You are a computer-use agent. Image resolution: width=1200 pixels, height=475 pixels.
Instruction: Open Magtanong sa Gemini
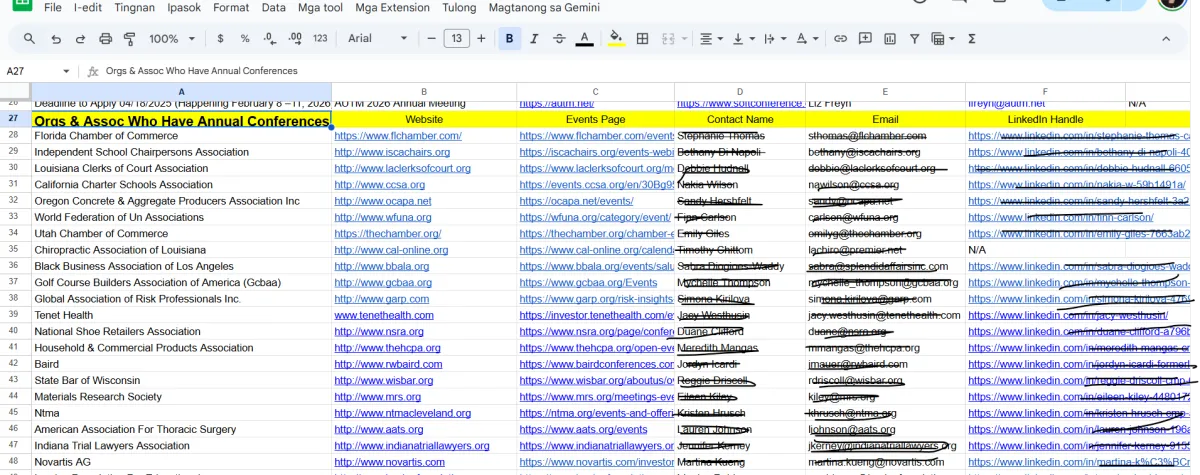coord(544,7)
